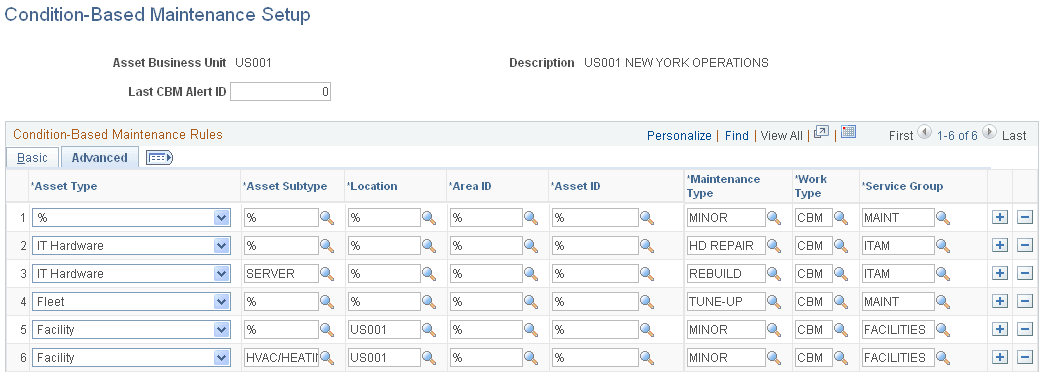
Task: Click the download to spreadsheet grid icon
Action: (x=848, y=132)
